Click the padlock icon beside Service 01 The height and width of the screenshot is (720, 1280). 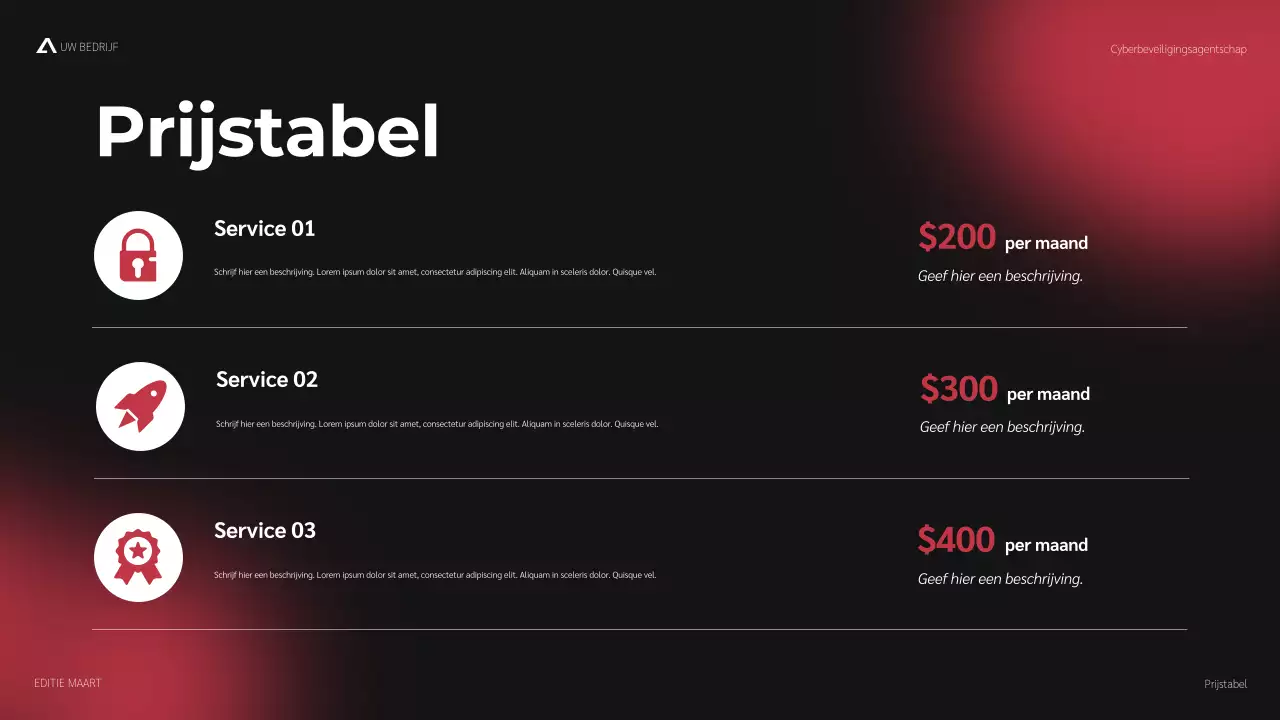click(x=138, y=255)
